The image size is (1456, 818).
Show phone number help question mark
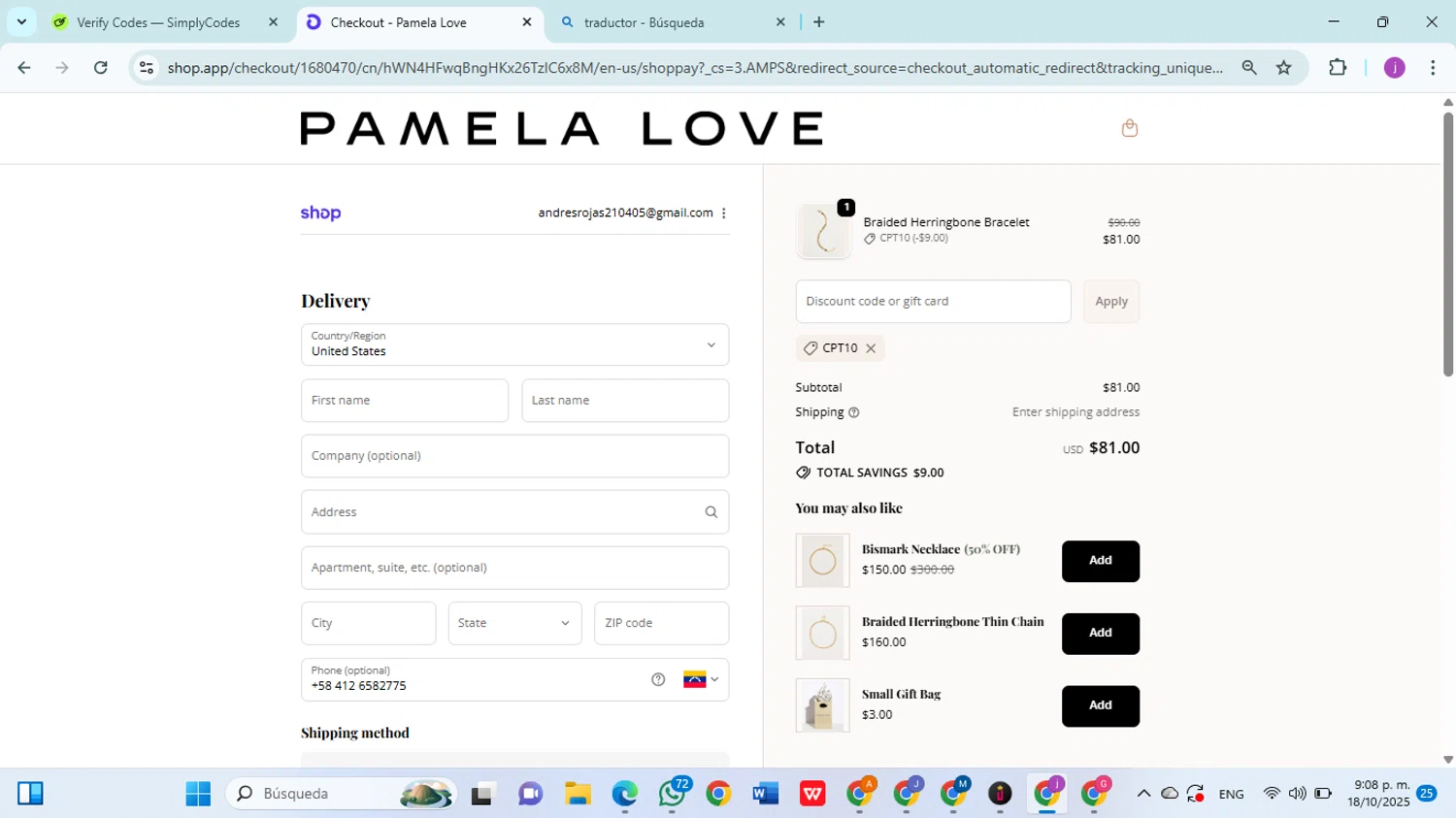[658, 680]
